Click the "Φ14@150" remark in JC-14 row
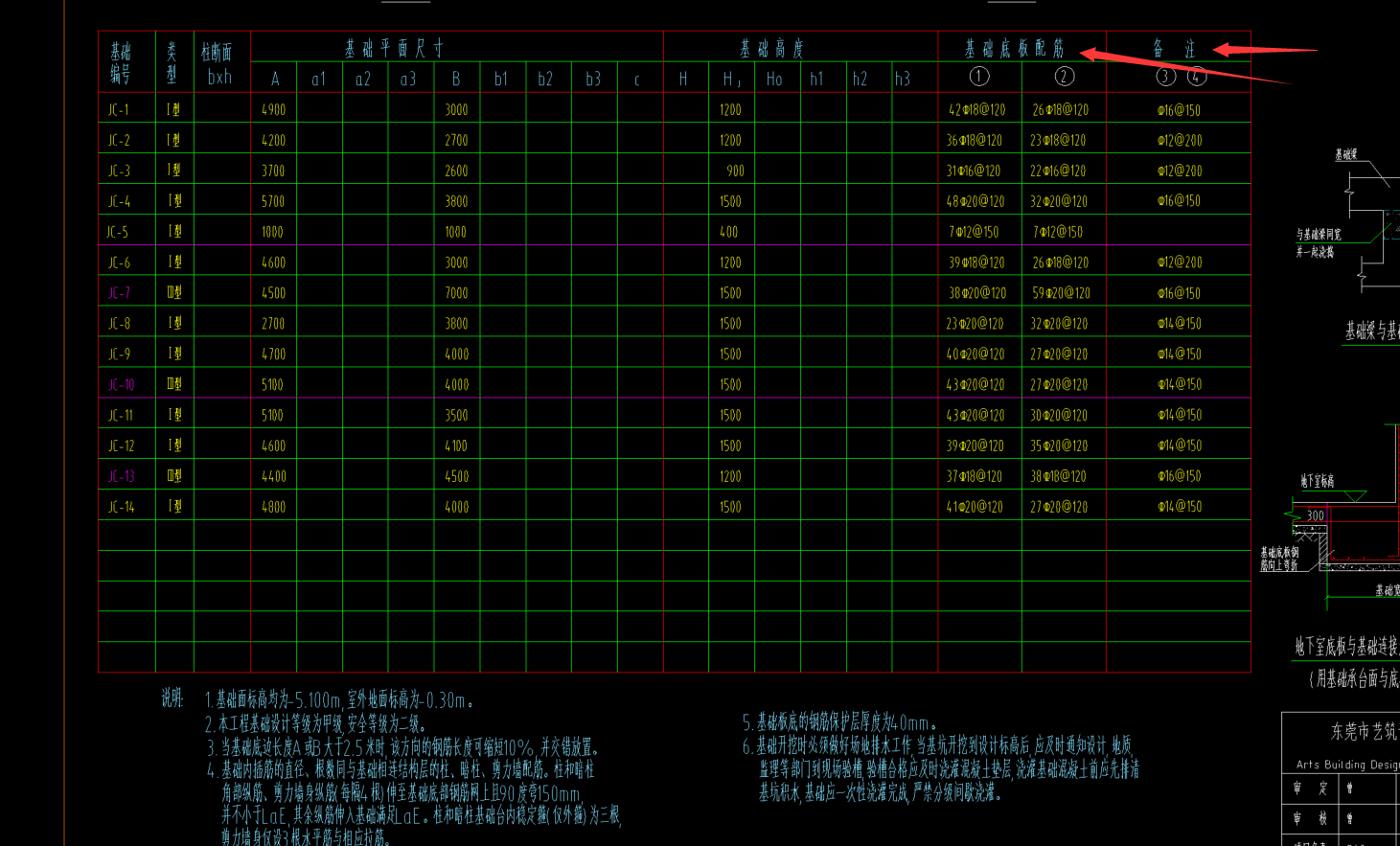Screen dimensions: 1400x846 click(1179, 507)
